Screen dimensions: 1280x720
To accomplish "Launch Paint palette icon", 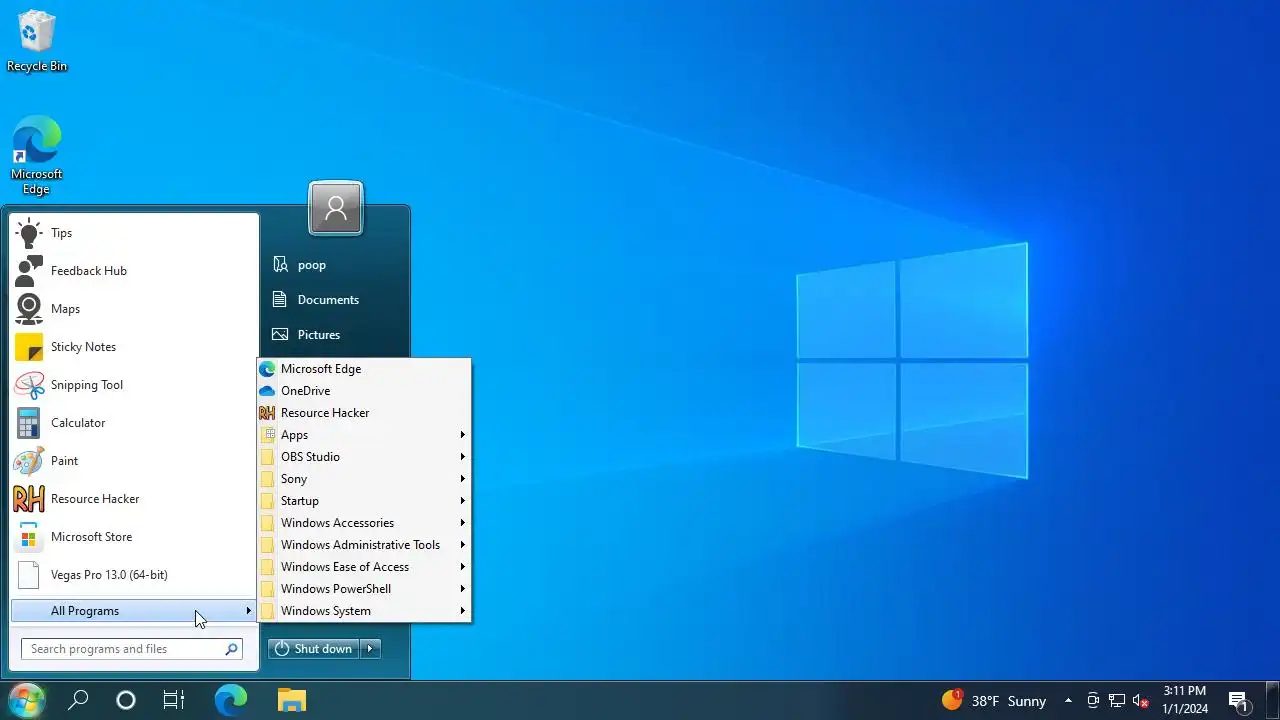I will 29,461.
